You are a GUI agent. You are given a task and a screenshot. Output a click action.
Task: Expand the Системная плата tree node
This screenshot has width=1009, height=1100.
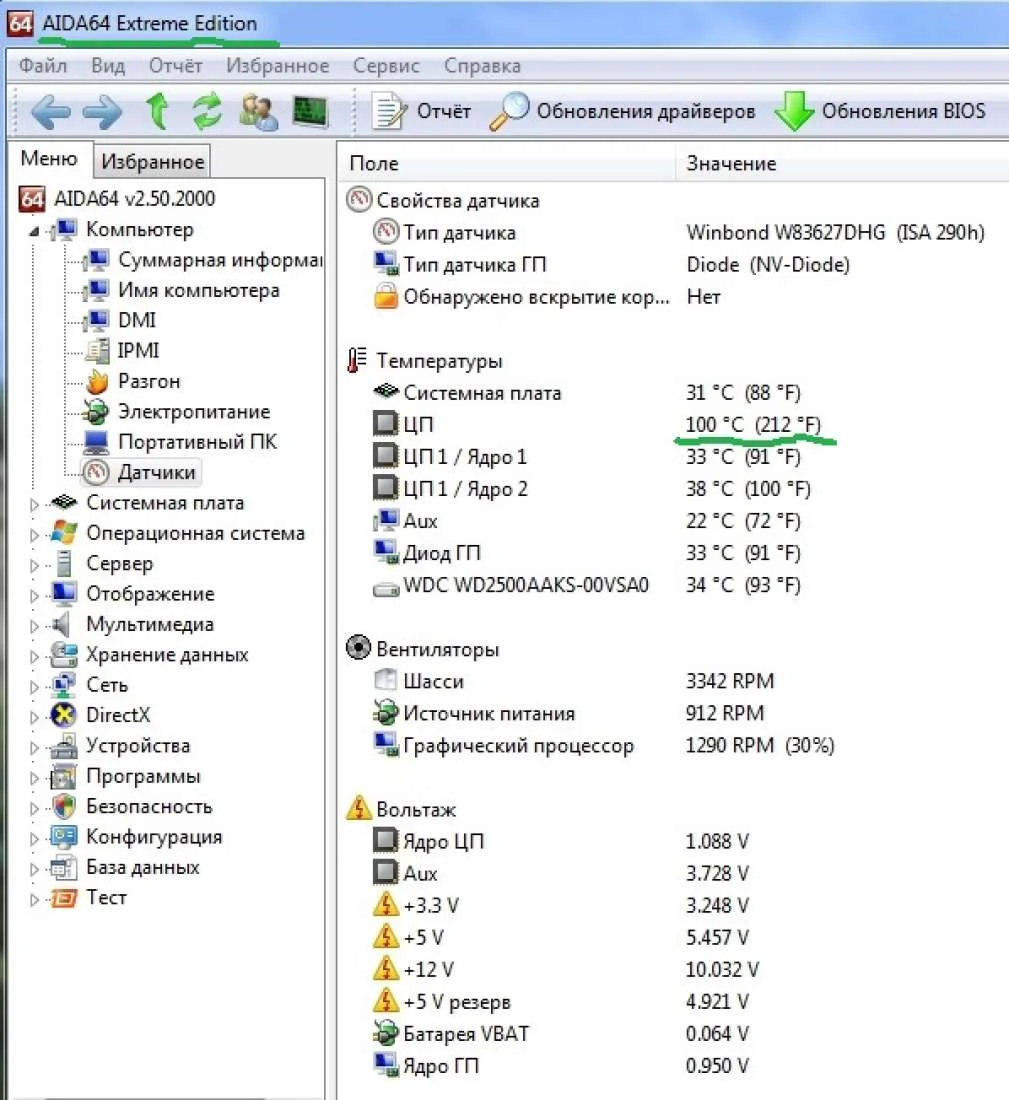click(34, 504)
